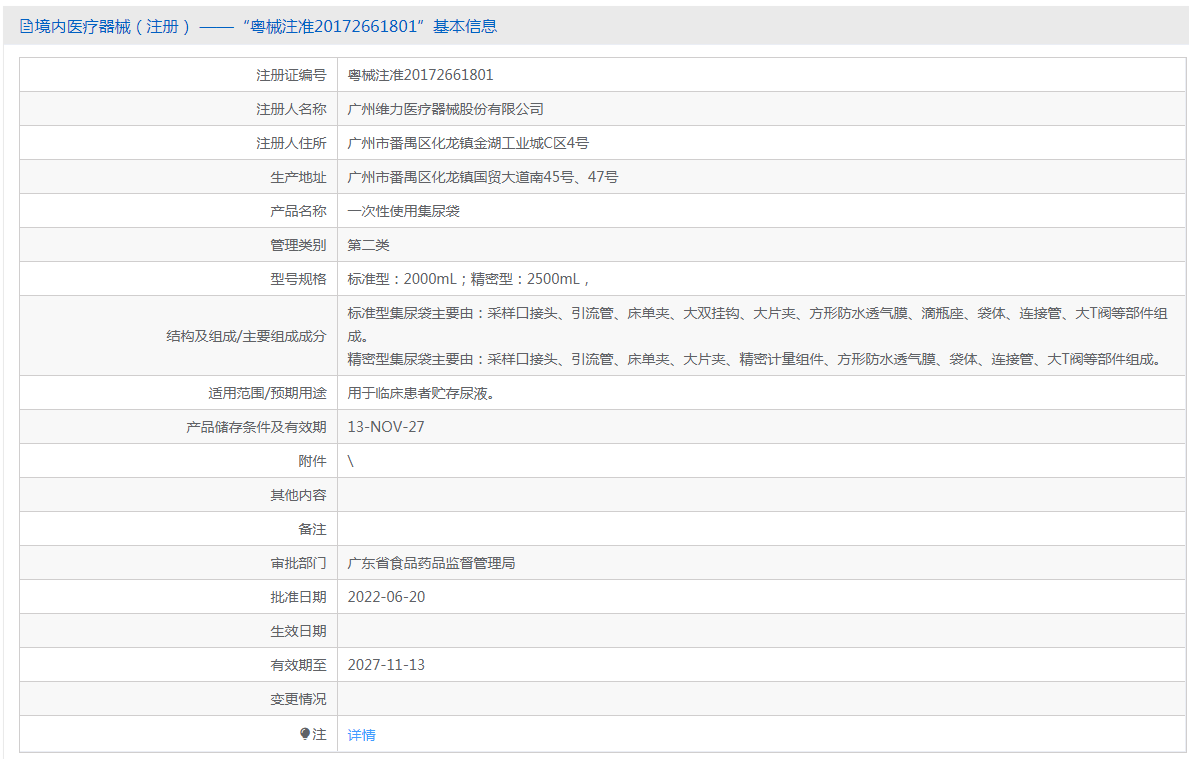Click the 适用范围/预期用途 label

click(268, 394)
